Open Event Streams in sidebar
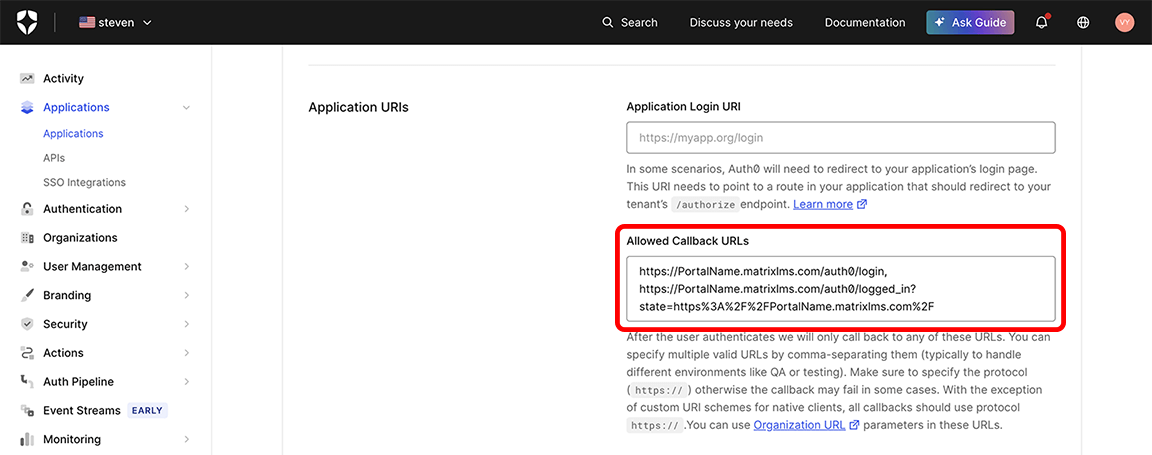This screenshot has height=455, width=1152. pyautogui.click(x=82, y=410)
